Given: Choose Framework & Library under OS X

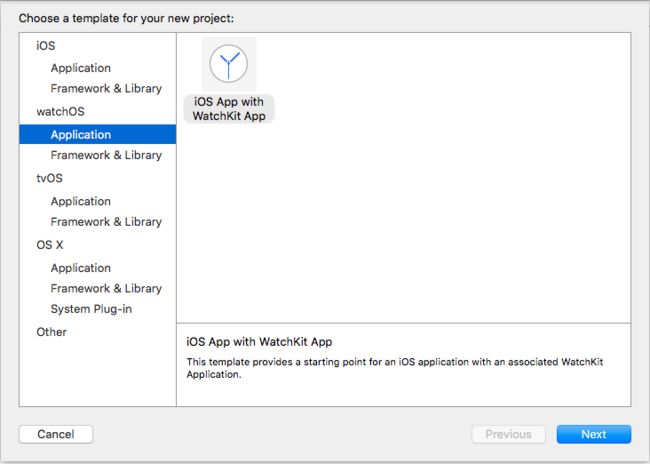Looking at the screenshot, I should point(106,289).
